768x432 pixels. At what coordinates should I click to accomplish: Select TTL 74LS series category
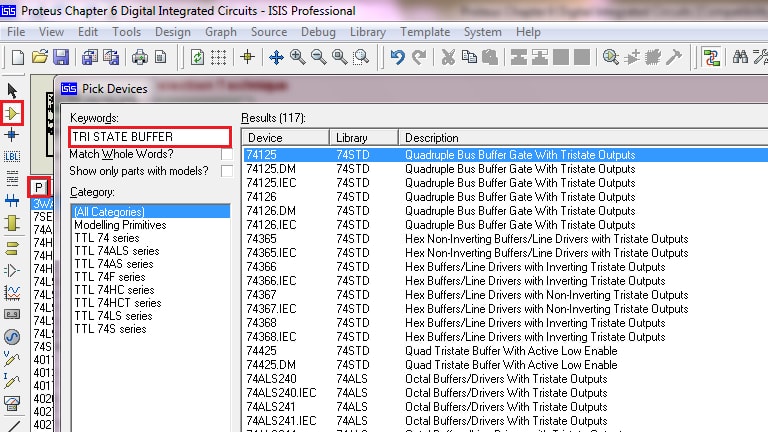click(x=112, y=316)
